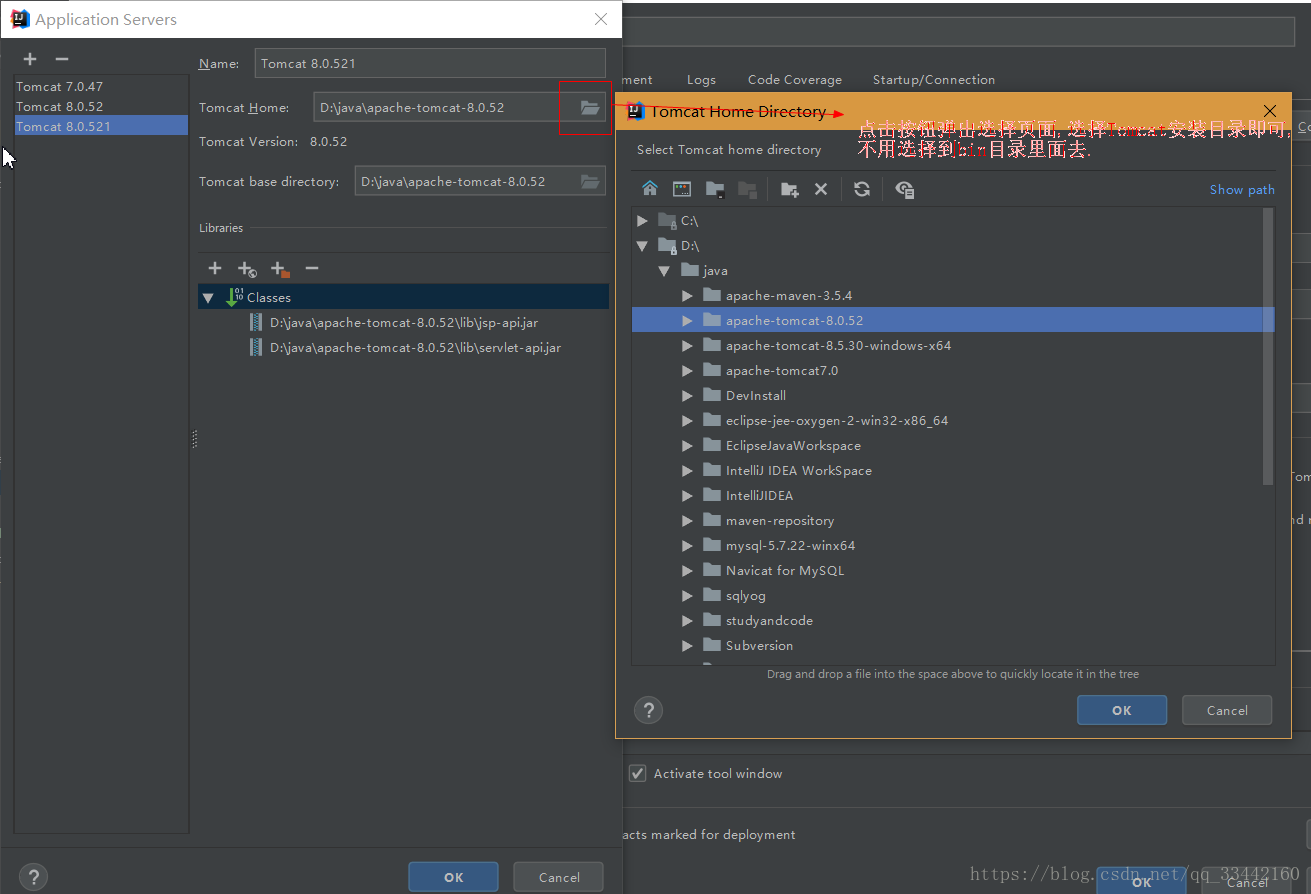Click the directory tree vertical scrollbar

click(1268, 346)
